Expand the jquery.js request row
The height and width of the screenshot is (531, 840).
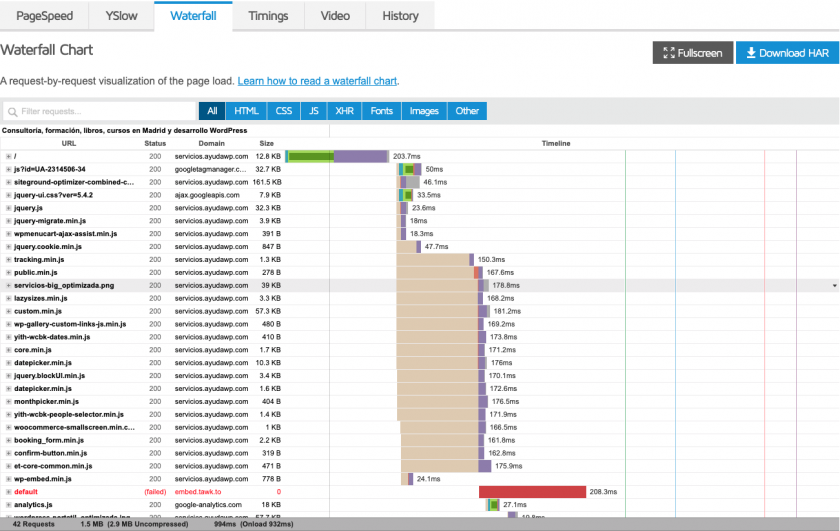click(8, 208)
